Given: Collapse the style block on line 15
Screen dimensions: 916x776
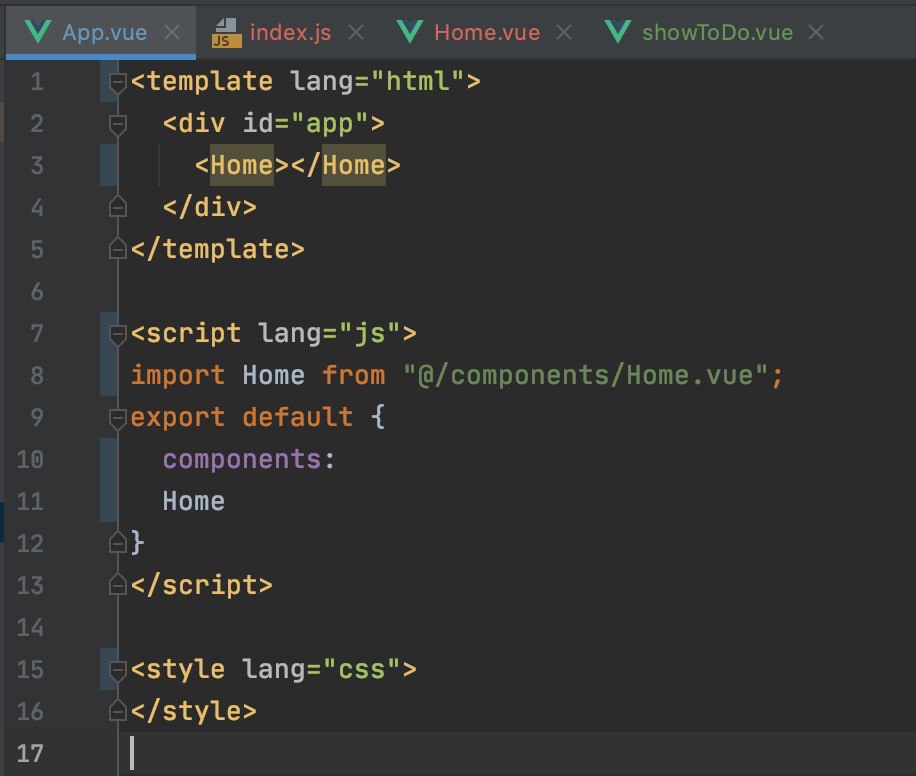Looking at the screenshot, I should (x=118, y=670).
